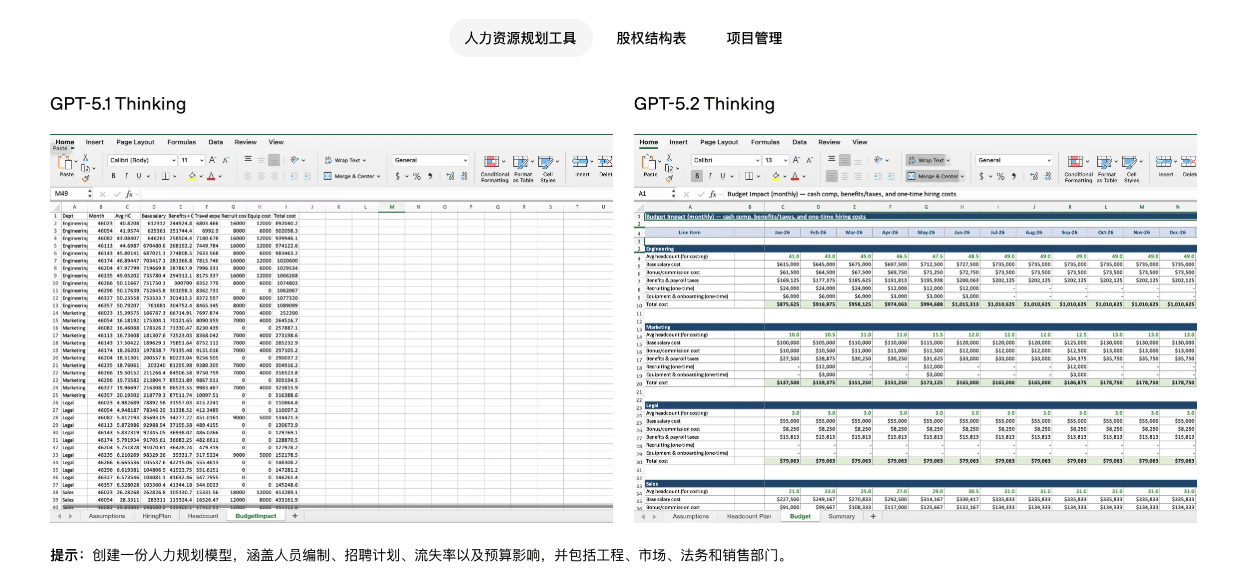Decrease font size in GPT-5.2 spreadsheet

pyautogui.click(x=809, y=160)
